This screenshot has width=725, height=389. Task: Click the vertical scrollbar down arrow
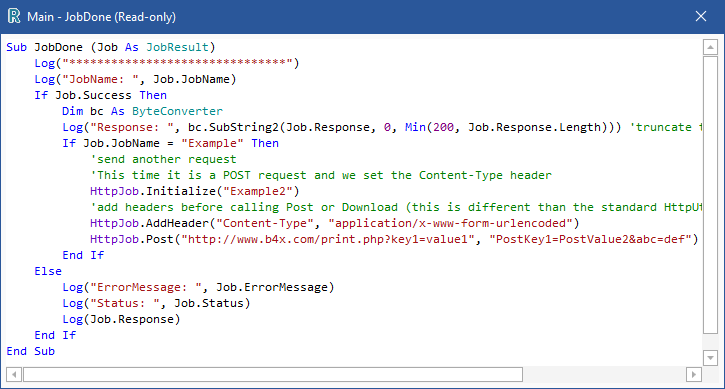tap(710, 358)
